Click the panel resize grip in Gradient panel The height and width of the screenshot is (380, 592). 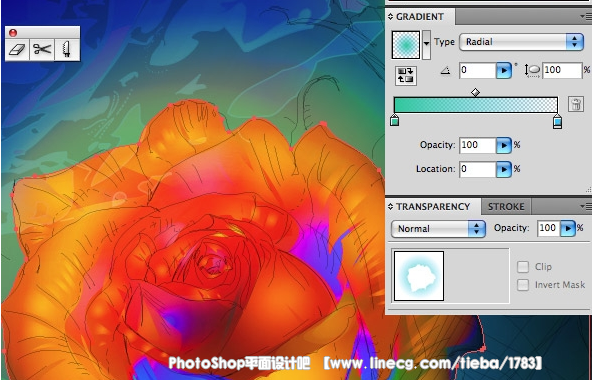tap(588, 189)
